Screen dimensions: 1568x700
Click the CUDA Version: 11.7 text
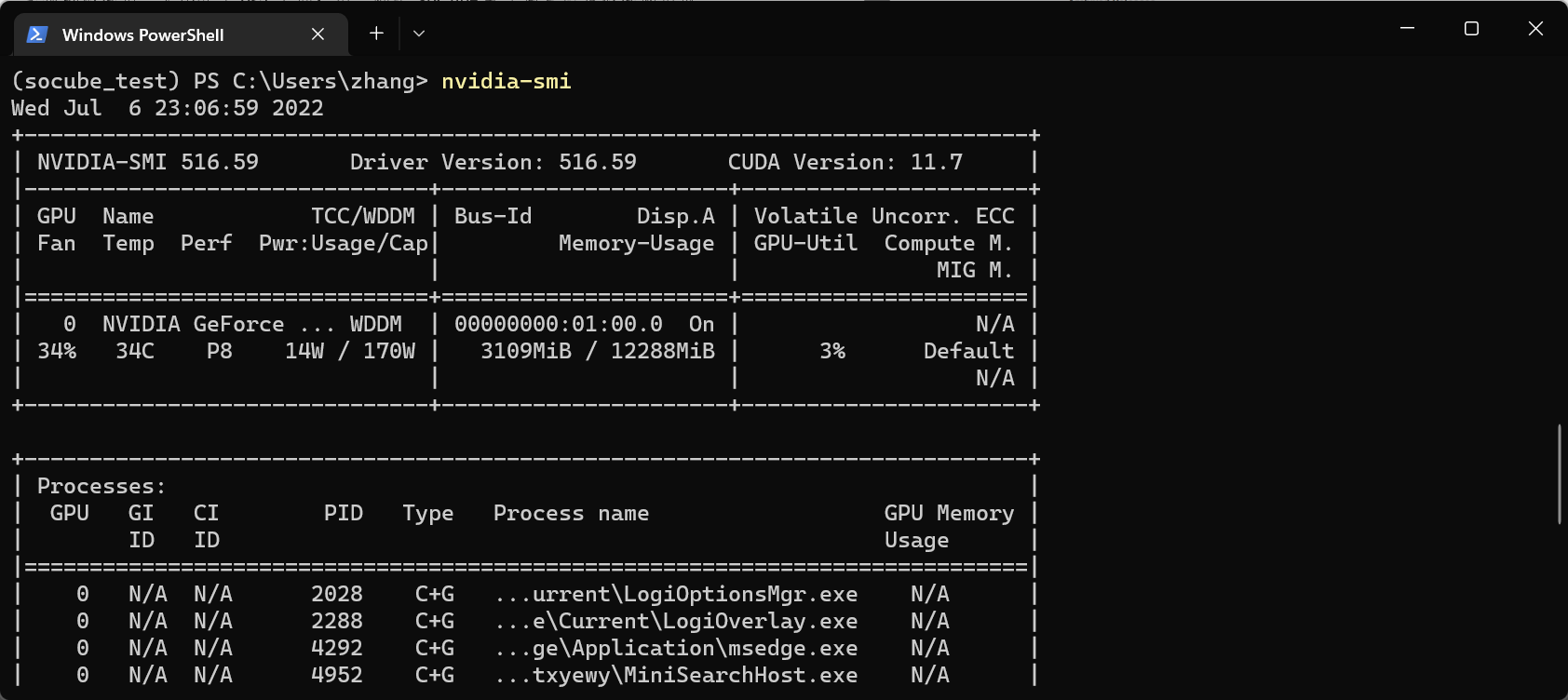click(x=845, y=162)
